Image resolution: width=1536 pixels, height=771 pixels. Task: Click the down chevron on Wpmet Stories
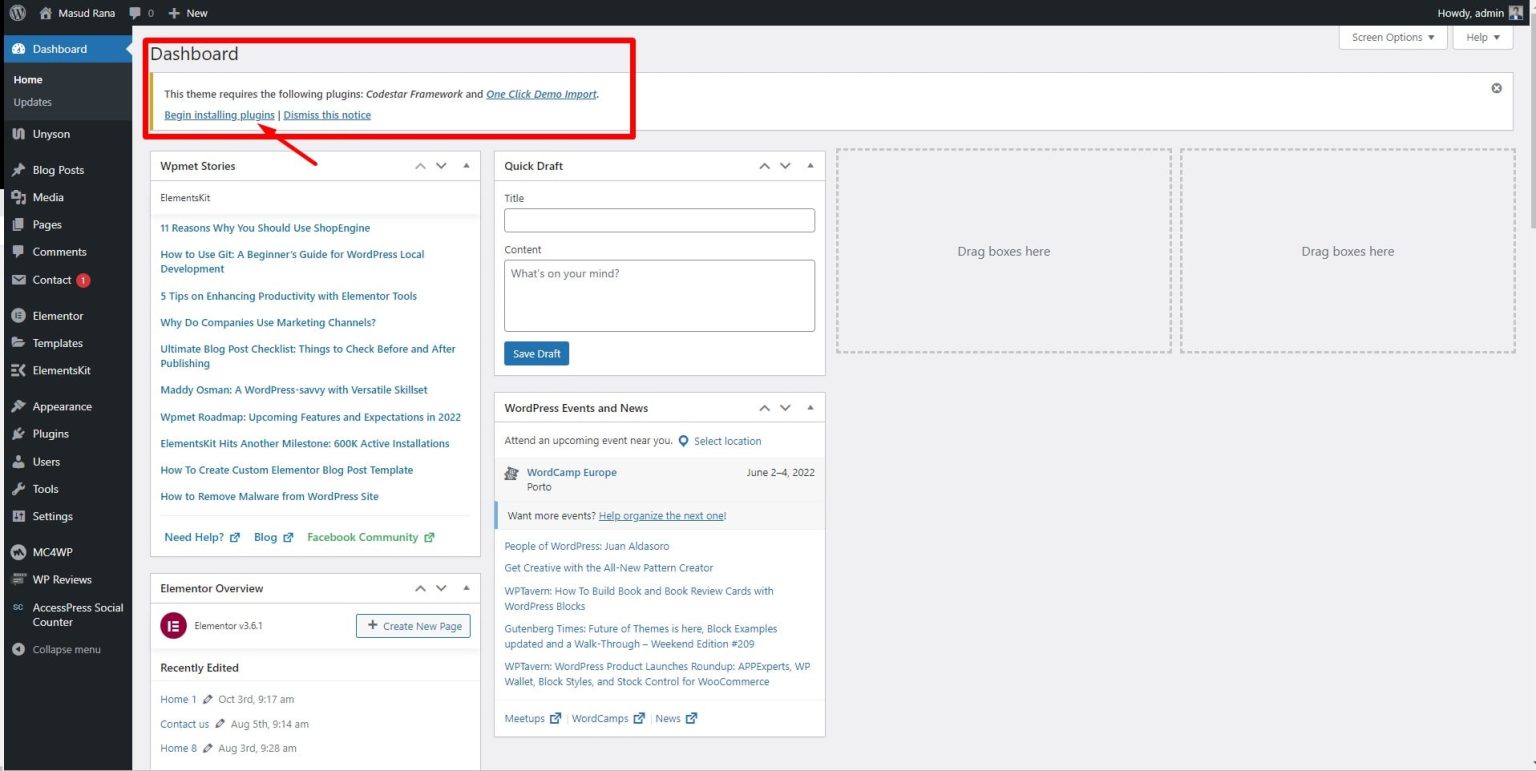pyautogui.click(x=440, y=165)
